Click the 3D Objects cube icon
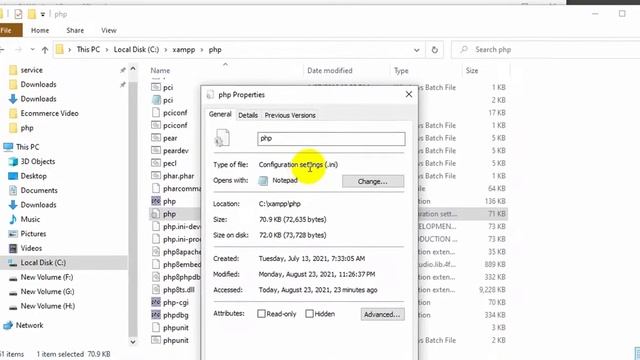 click(13, 162)
